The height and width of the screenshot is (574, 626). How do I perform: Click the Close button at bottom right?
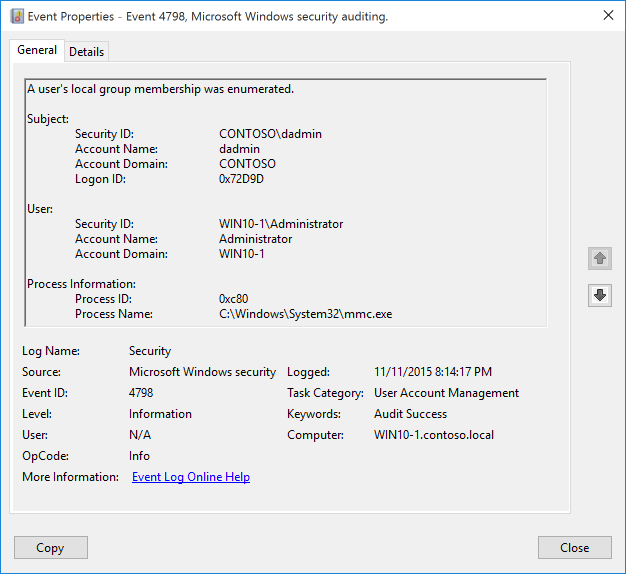(574, 547)
